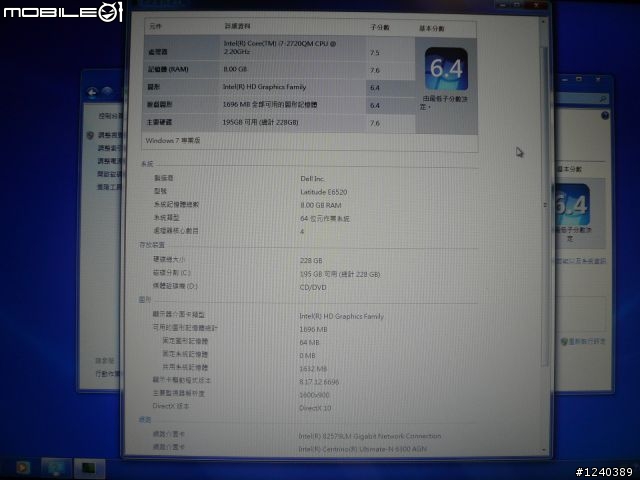The image size is (640, 480).
Task: Click the search magnifier in the background window
Action: pos(602,99)
